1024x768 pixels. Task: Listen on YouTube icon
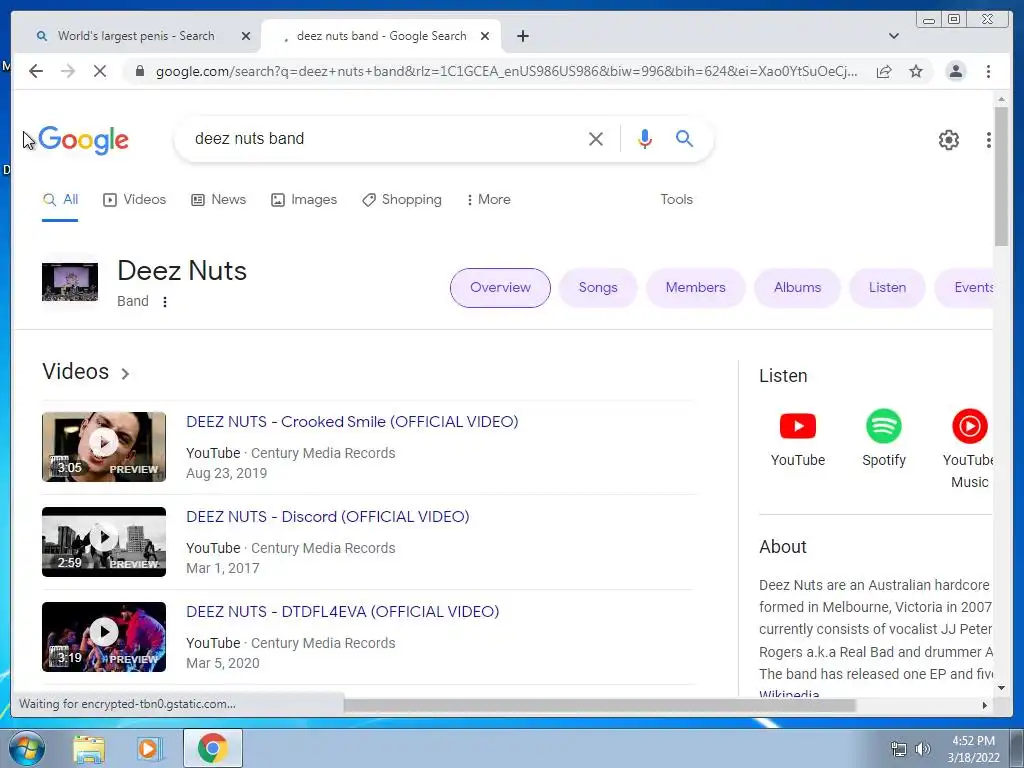pos(797,426)
